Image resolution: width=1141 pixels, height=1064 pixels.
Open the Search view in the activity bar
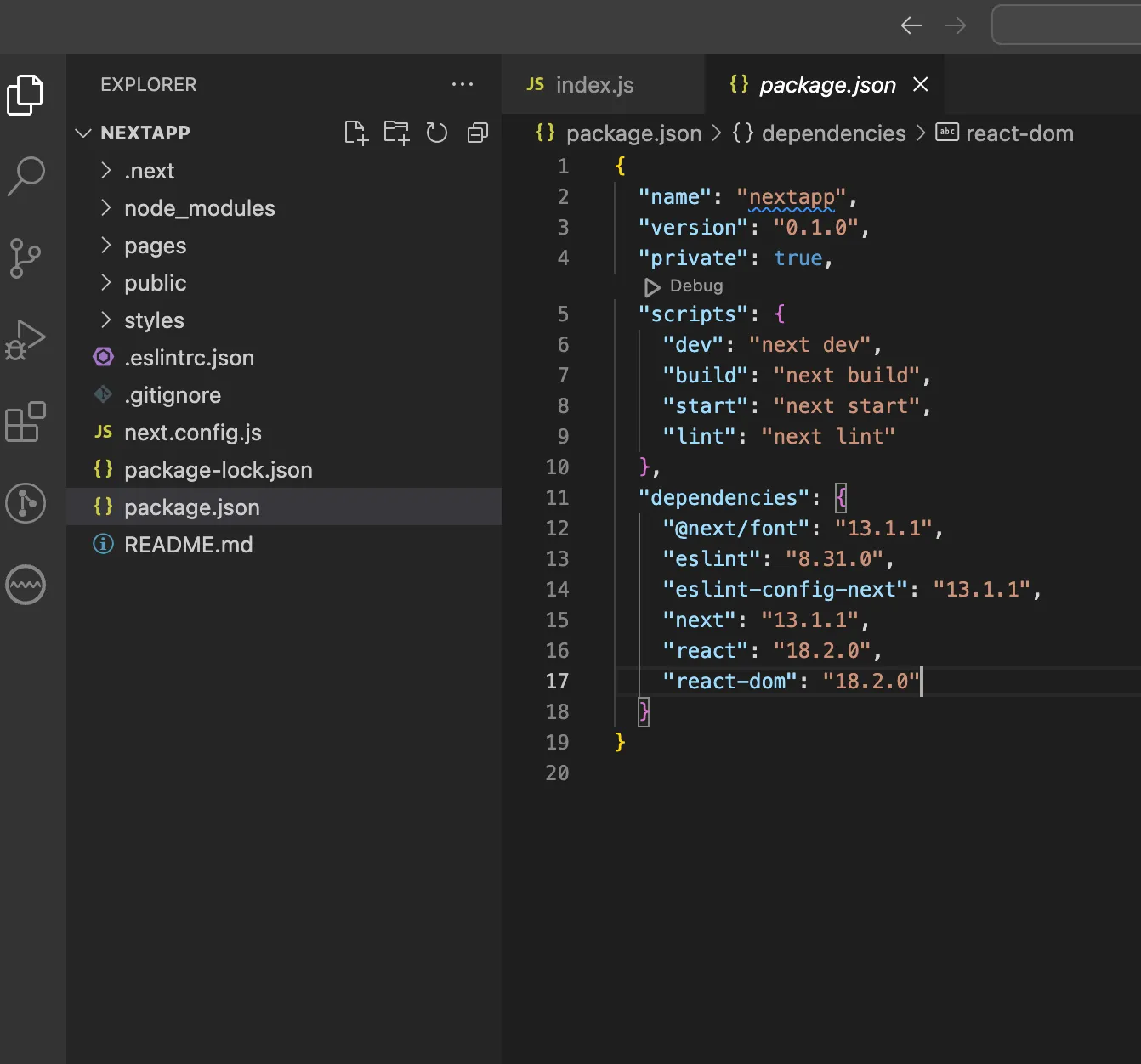click(26, 176)
